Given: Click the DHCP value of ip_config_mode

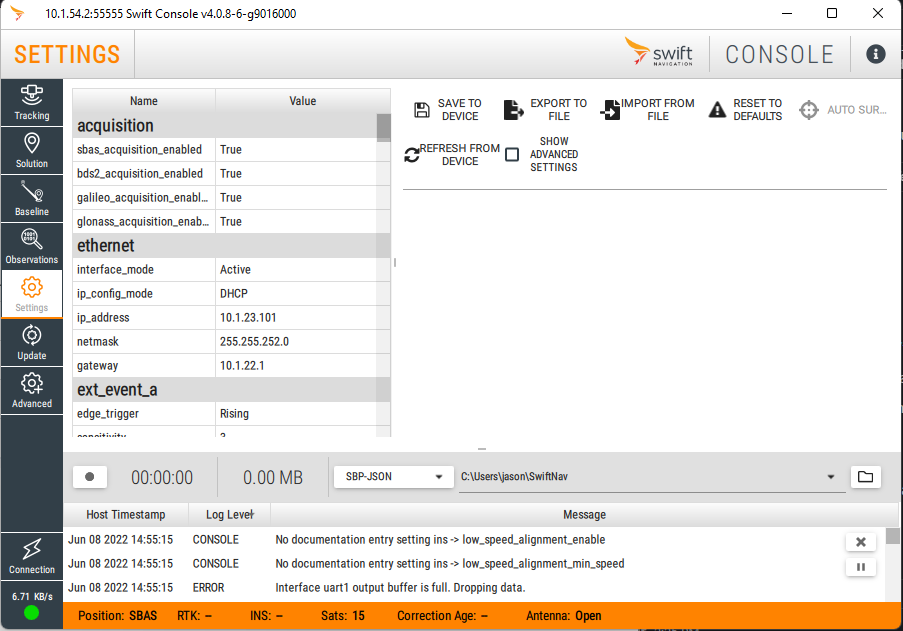Looking at the screenshot, I should (x=234, y=294).
